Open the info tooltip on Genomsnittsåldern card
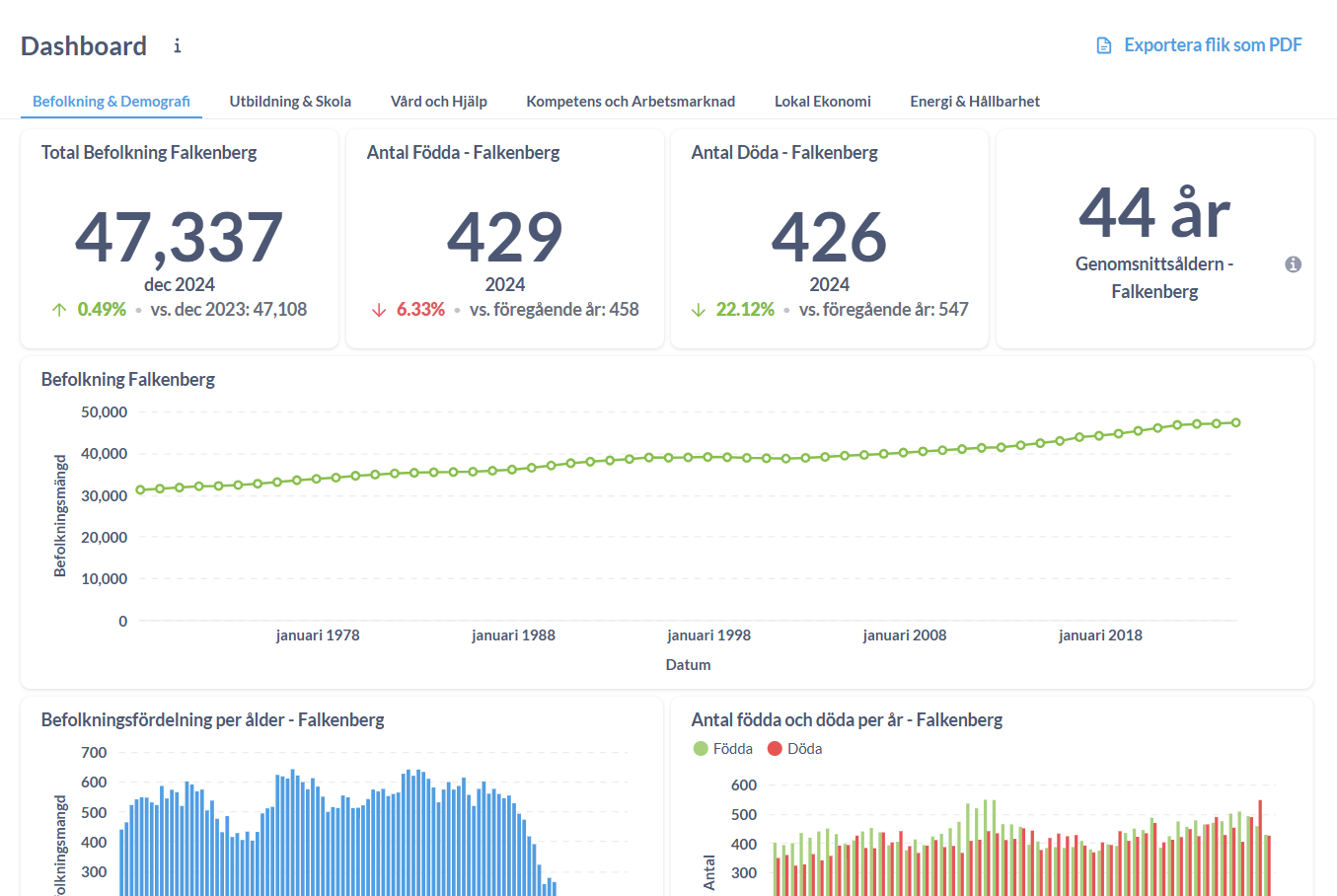1337x896 pixels. (1294, 264)
